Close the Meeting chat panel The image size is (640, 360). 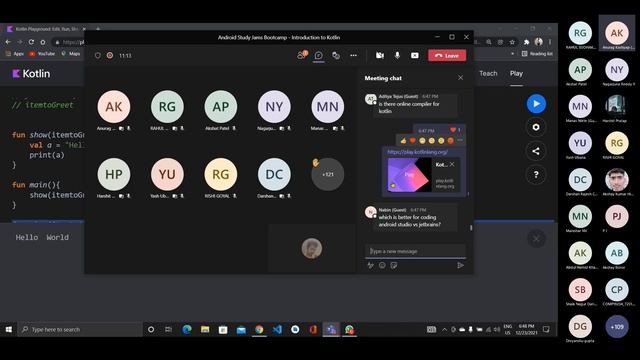tap(460, 78)
